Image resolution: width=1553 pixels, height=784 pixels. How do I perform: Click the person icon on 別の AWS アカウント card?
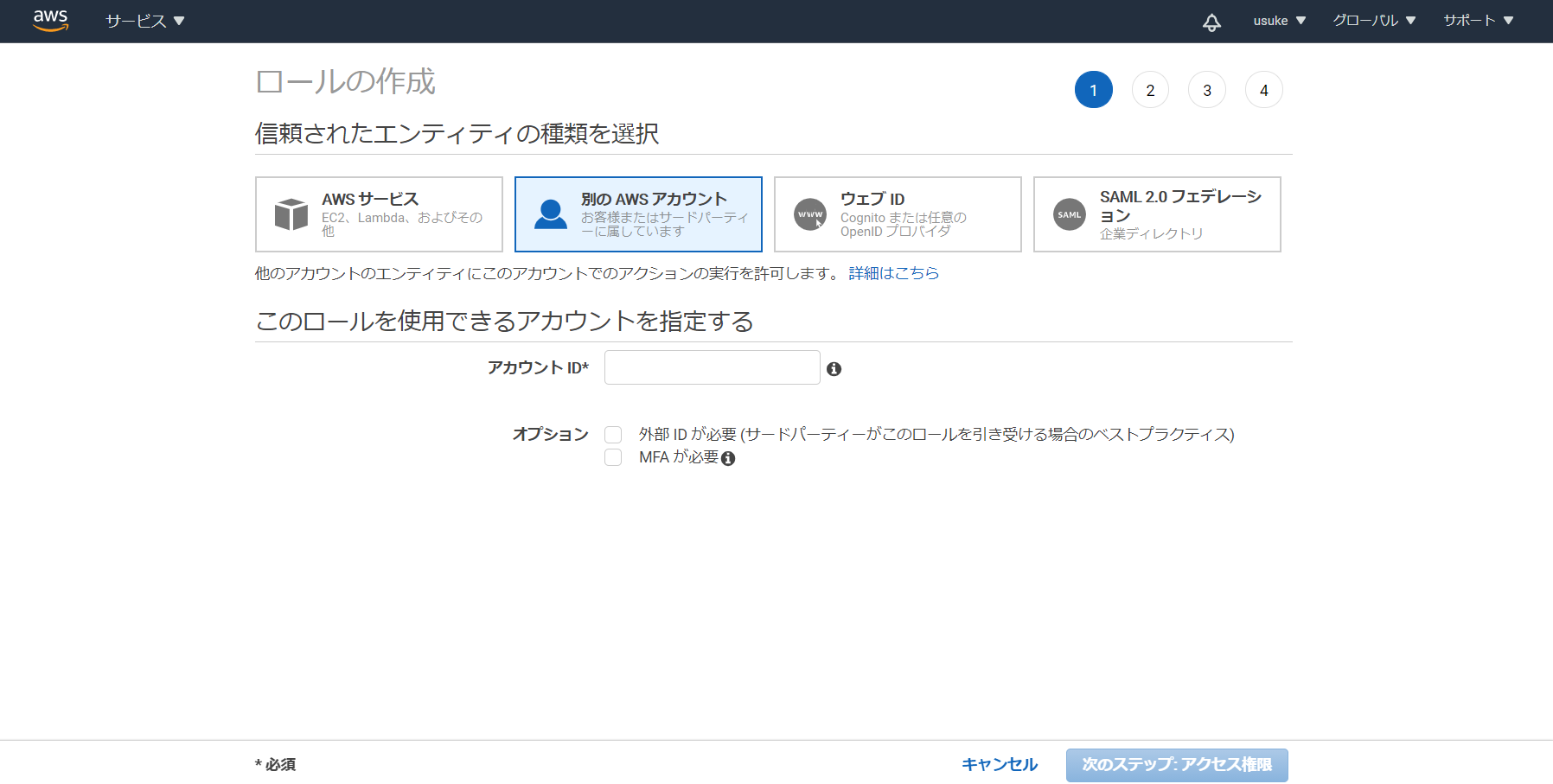pyautogui.click(x=551, y=214)
